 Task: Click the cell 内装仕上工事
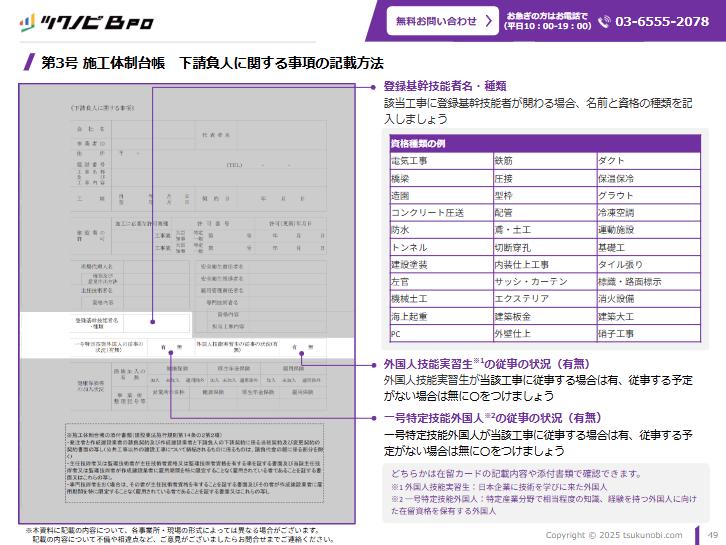click(x=545, y=264)
